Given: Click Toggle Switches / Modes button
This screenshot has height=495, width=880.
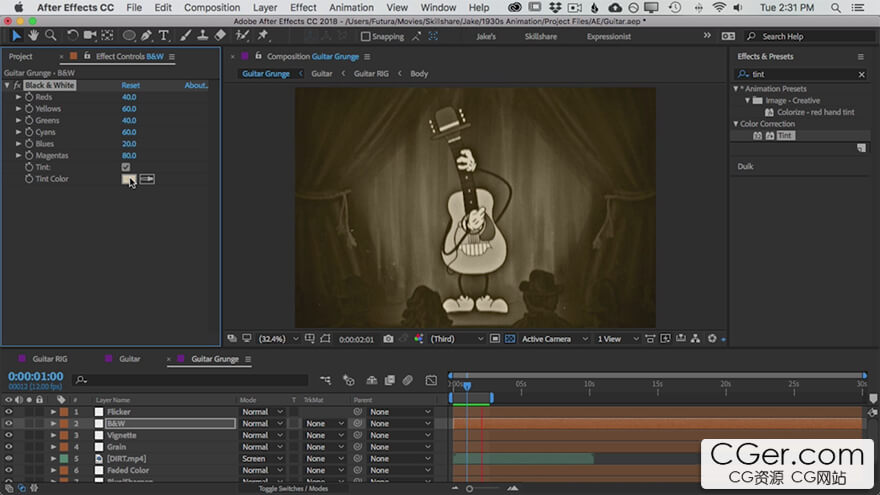Looking at the screenshot, I should tap(293, 488).
